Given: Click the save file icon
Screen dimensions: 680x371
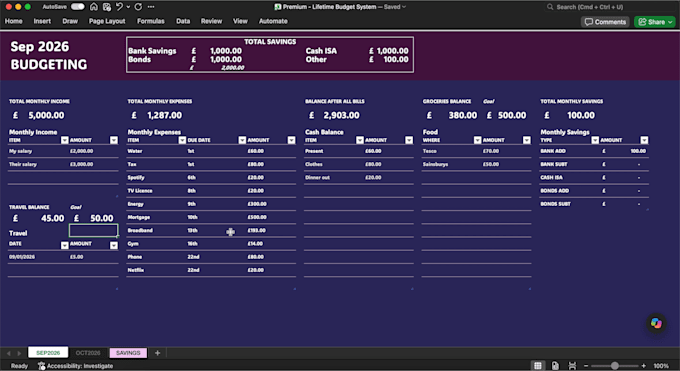Looking at the screenshot, I should tap(107, 7).
